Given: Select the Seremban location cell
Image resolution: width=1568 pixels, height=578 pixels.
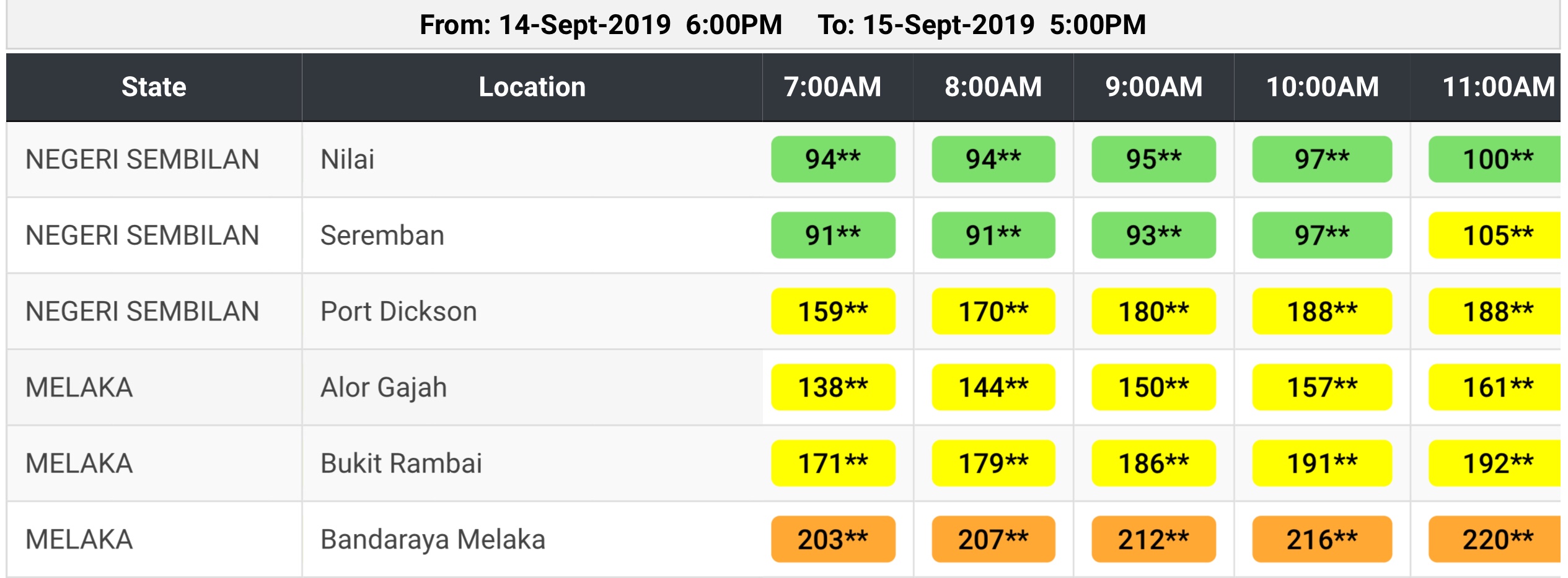Looking at the screenshot, I should pyautogui.click(x=382, y=235).
